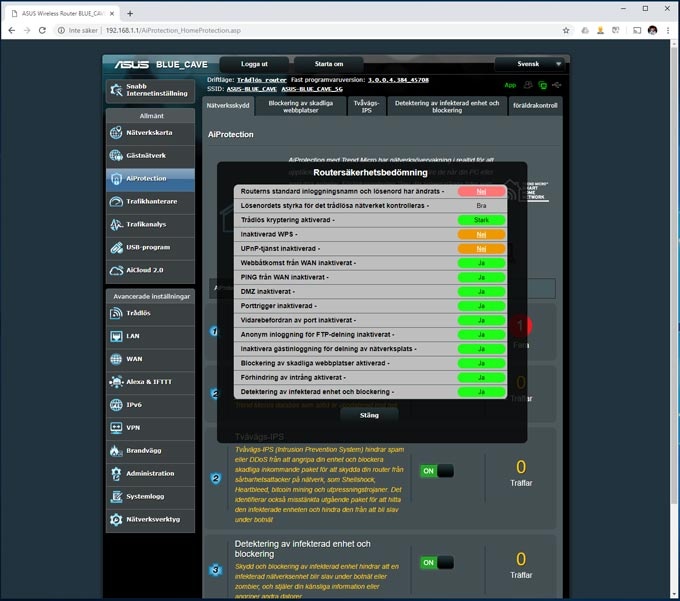Screen dimensions: 680x601
Task: Click the Starta om button
Action: tap(329, 64)
